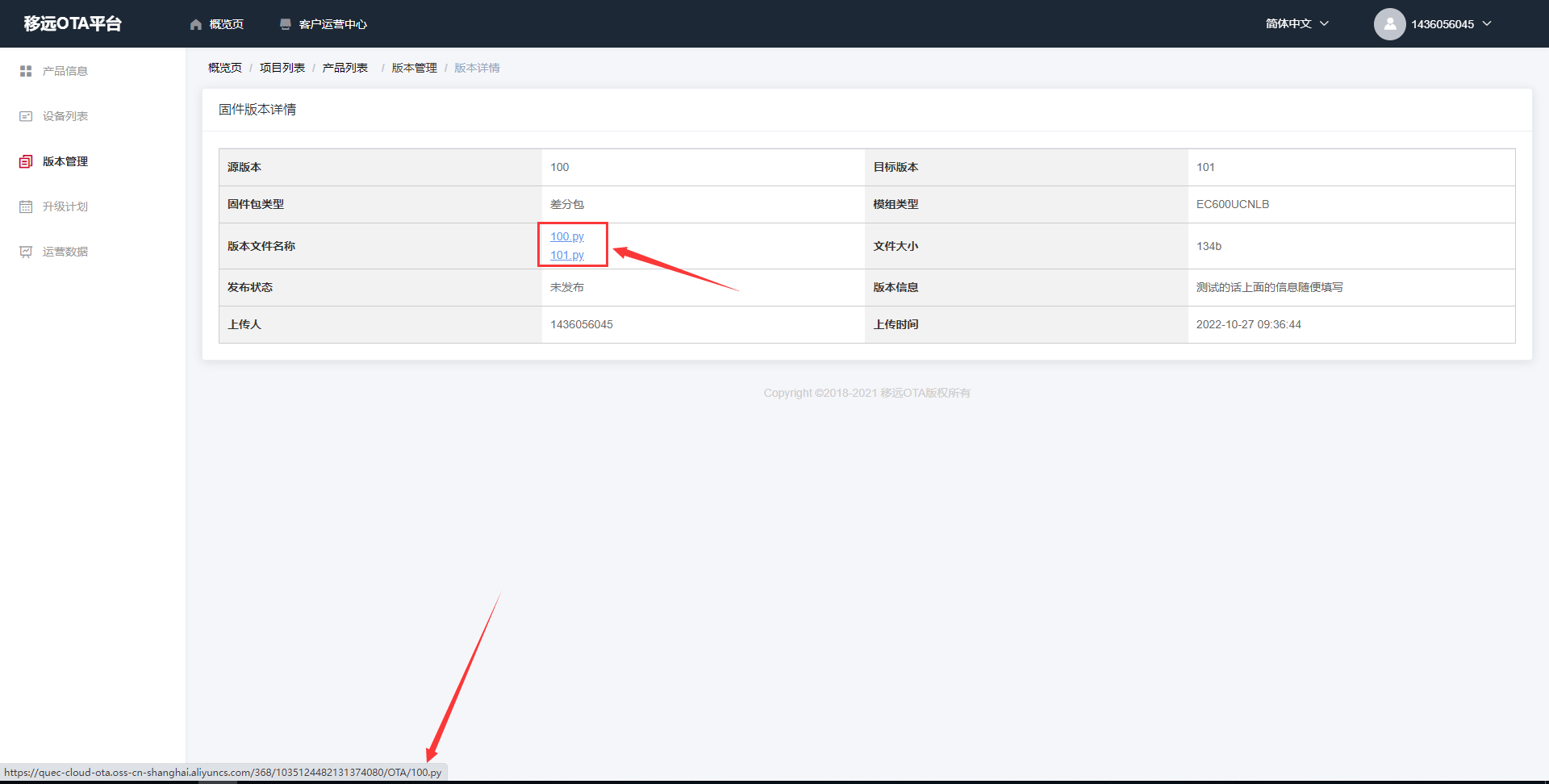Screen dimensions: 1549x784
Task: Click the monitor icon beside 客户运营中心
Action: 284,23
